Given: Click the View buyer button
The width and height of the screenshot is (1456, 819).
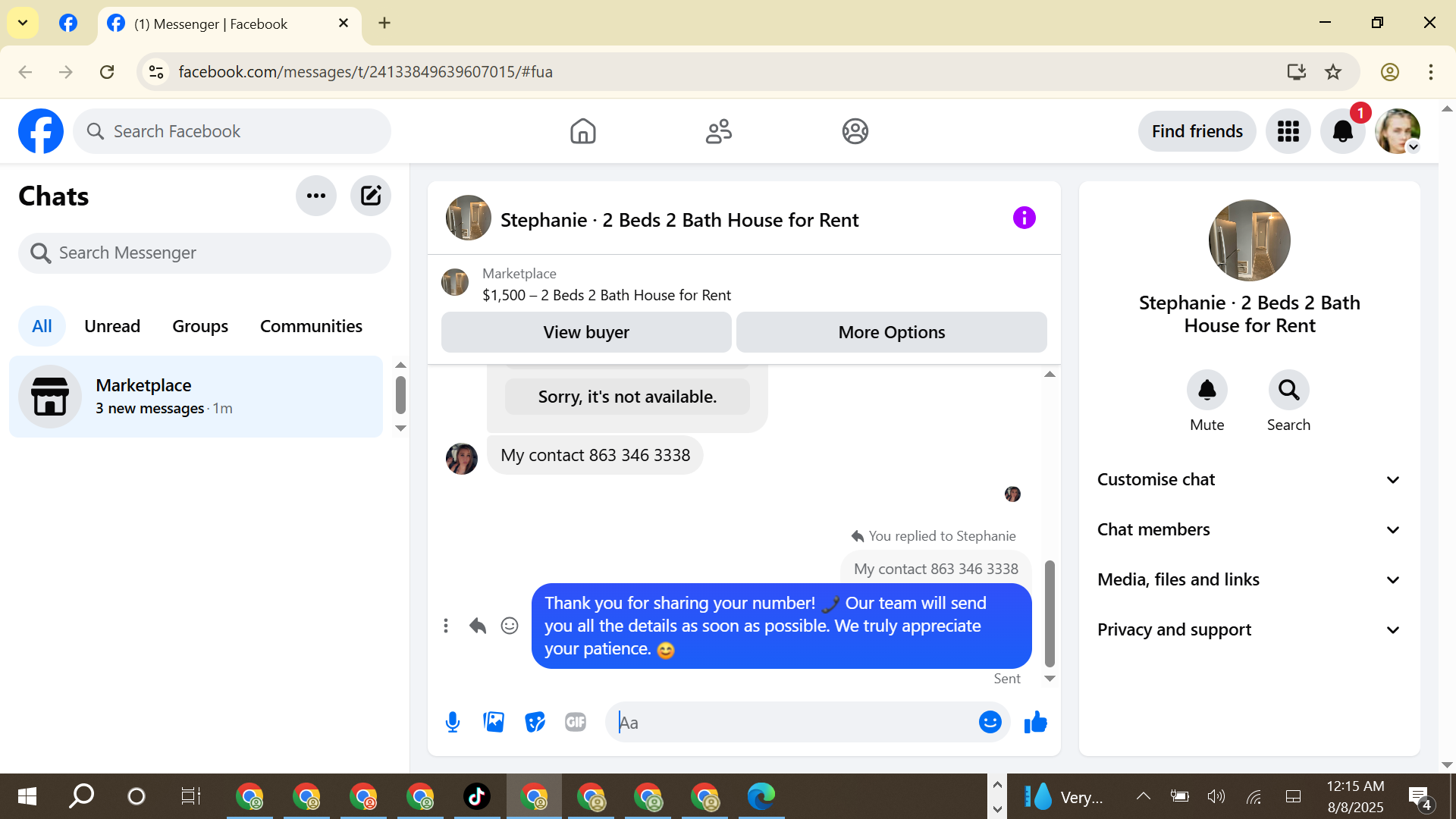Looking at the screenshot, I should [x=585, y=332].
